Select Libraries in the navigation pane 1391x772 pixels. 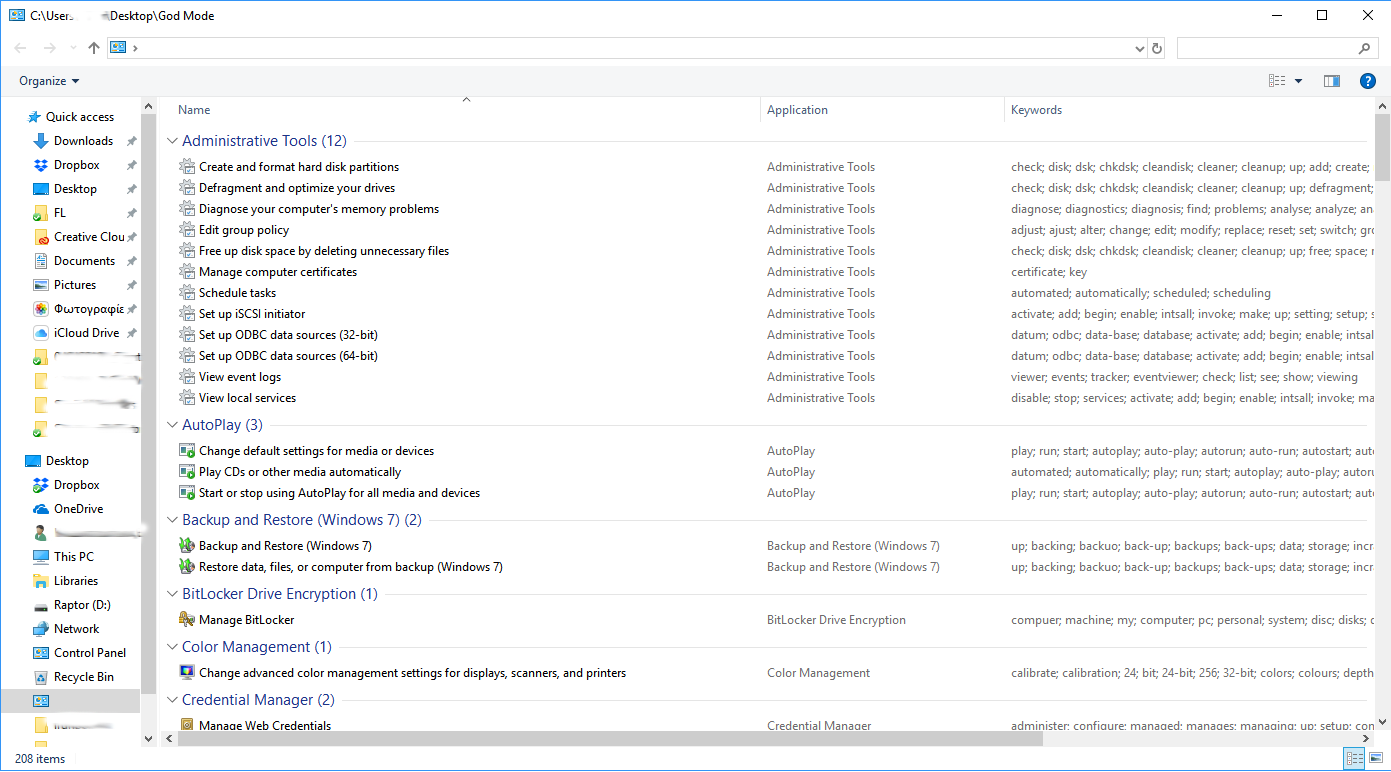(x=76, y=581)
